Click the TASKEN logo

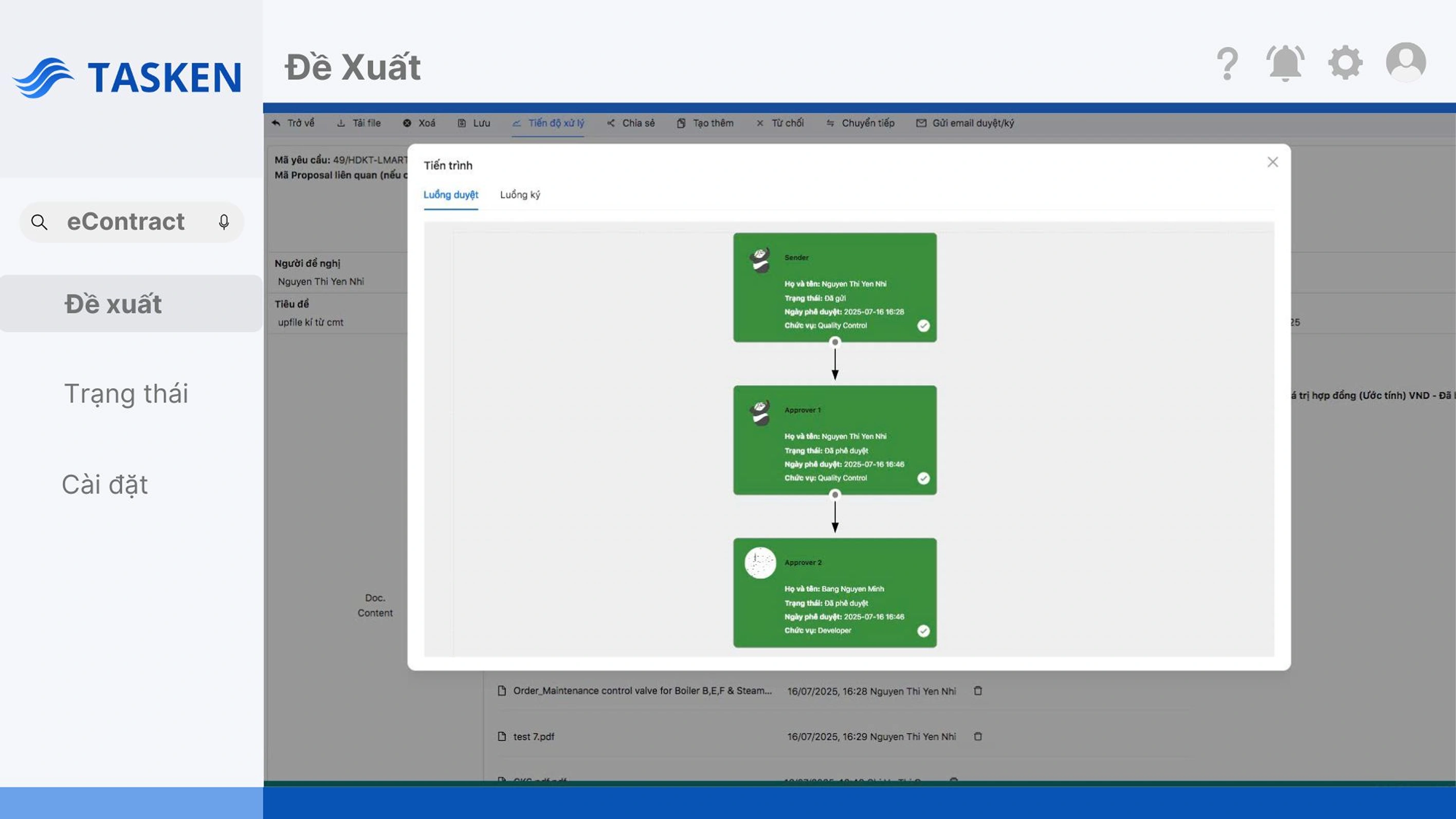pos(128,78)
